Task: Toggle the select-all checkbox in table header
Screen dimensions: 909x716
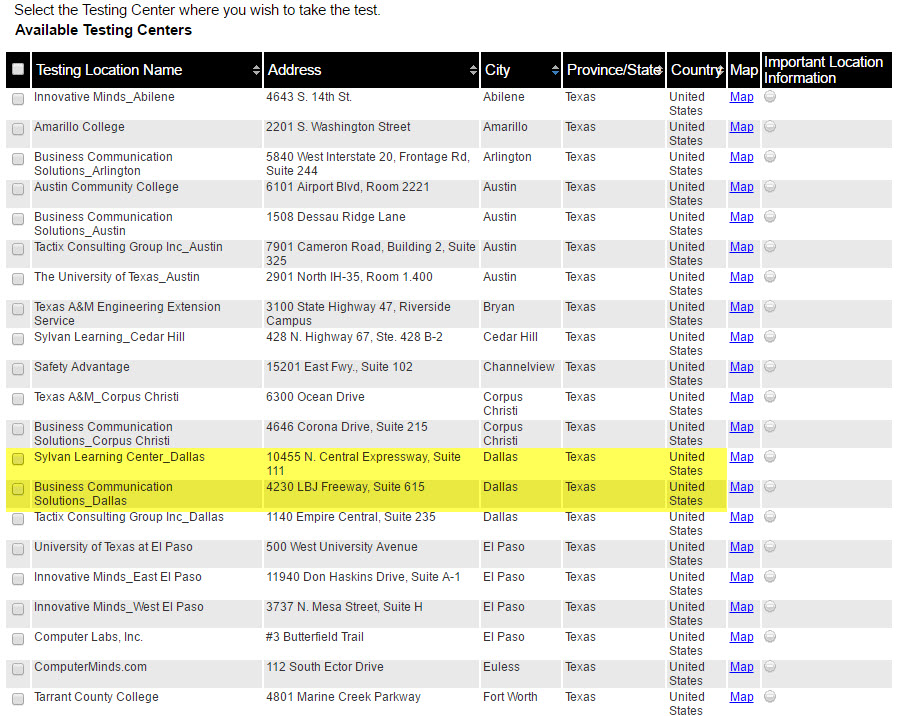Action: tap(18, 69)
